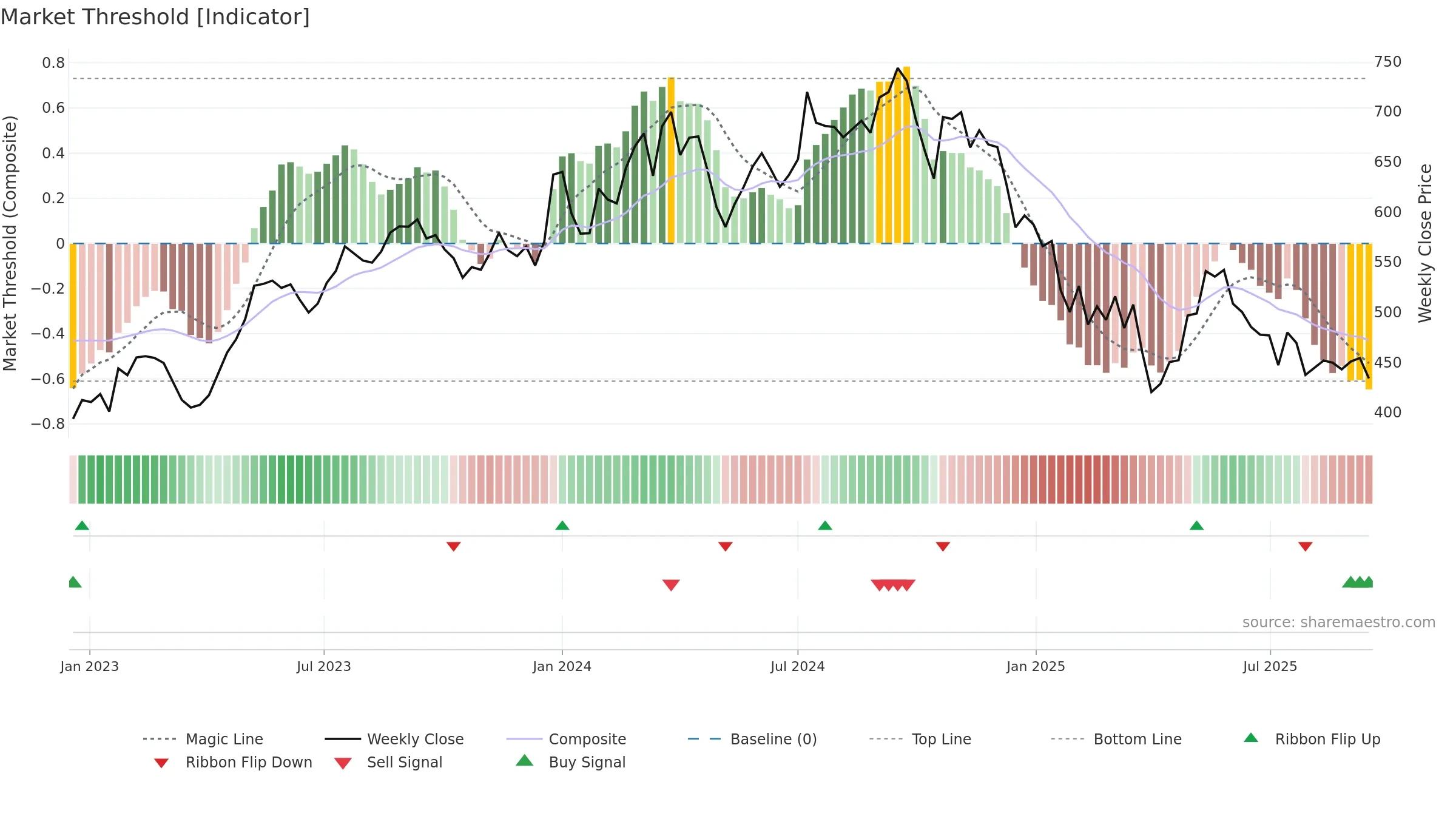Viewport: 1456px width, 819px height.
Task: Click the green triangle icon in the Ribbon Flip Up legend
Action: 1251,738
